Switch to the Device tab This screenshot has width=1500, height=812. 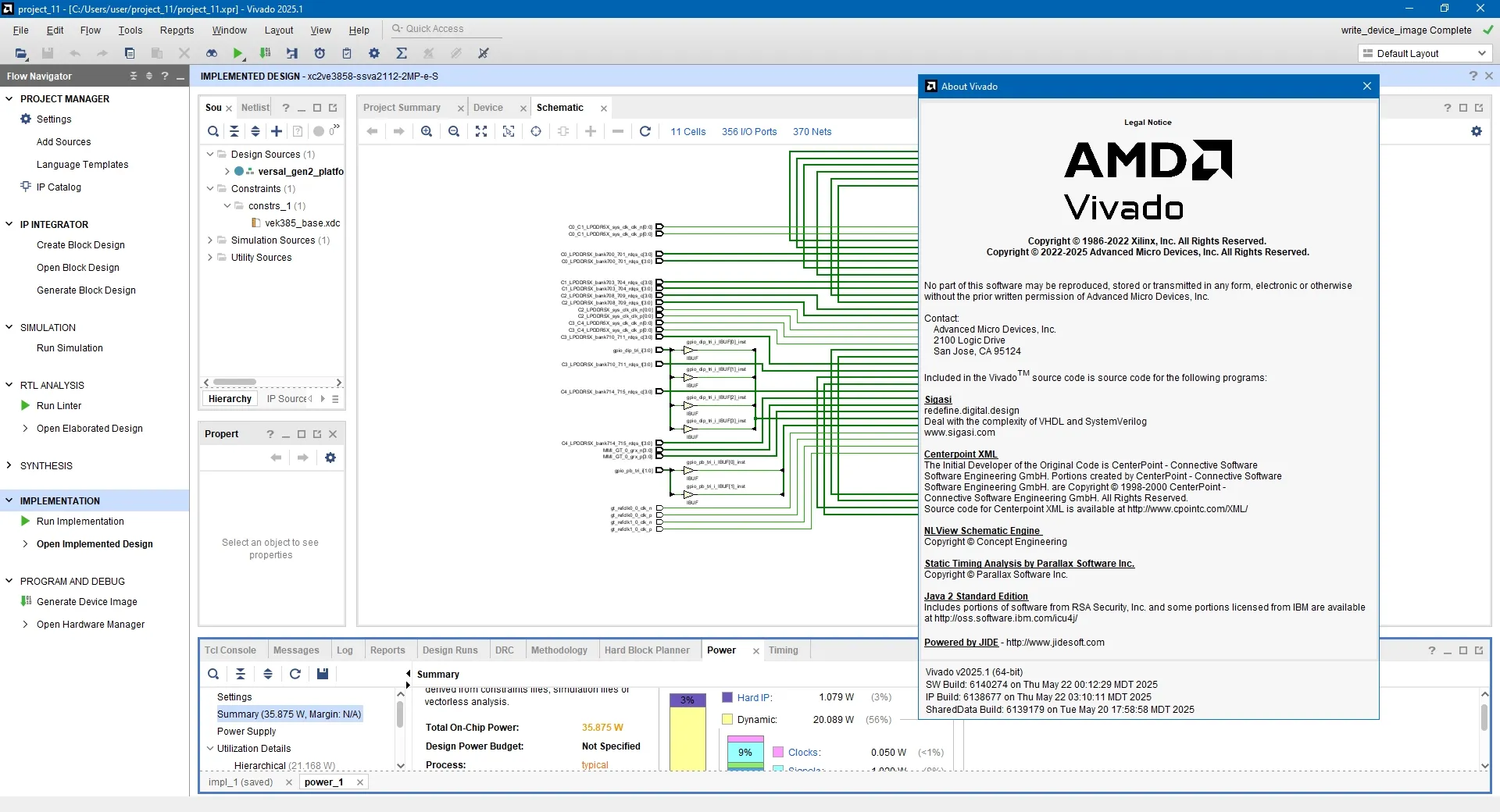(x=488, y=107)
